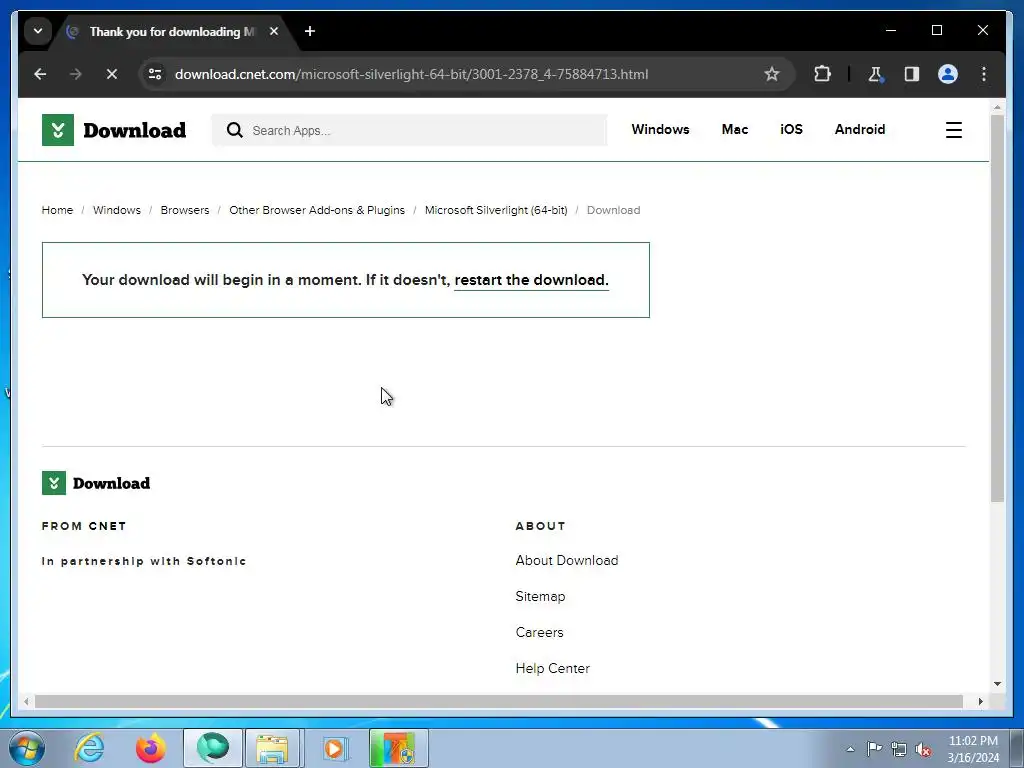
Task: Open the network tray icon
Action: 899,749
